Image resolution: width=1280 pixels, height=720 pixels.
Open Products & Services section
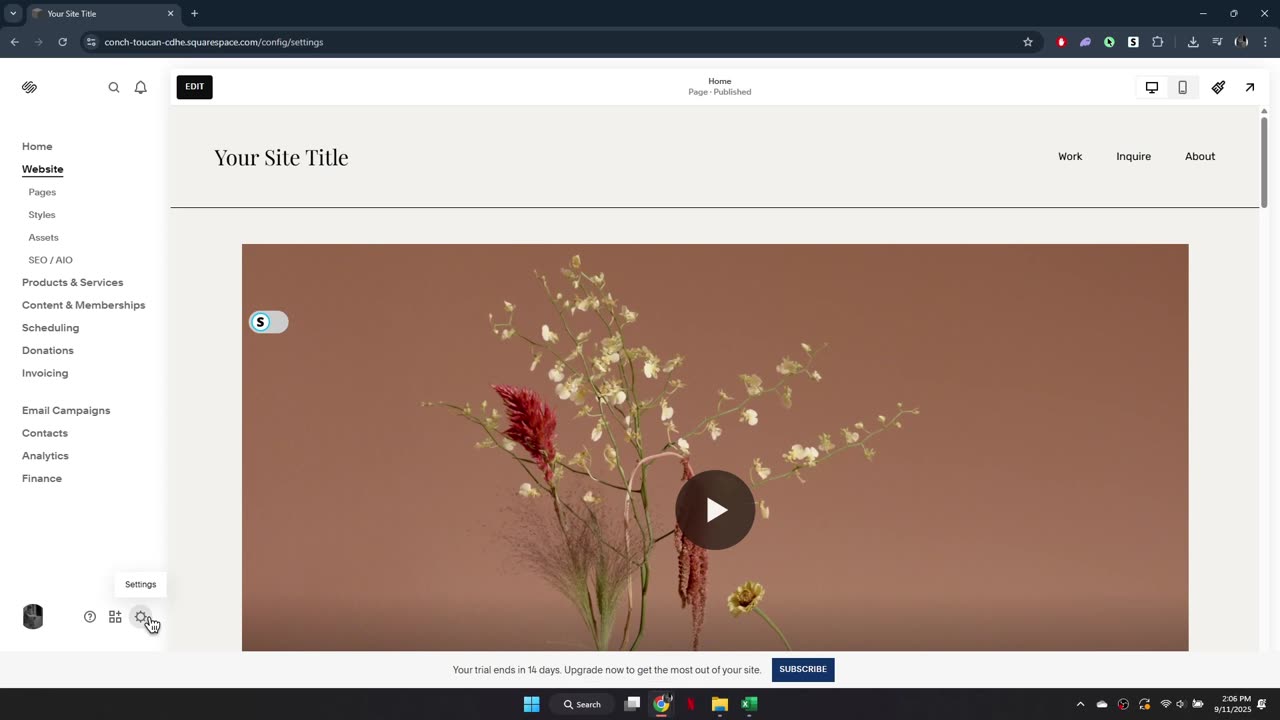click(x=73, y=282)
